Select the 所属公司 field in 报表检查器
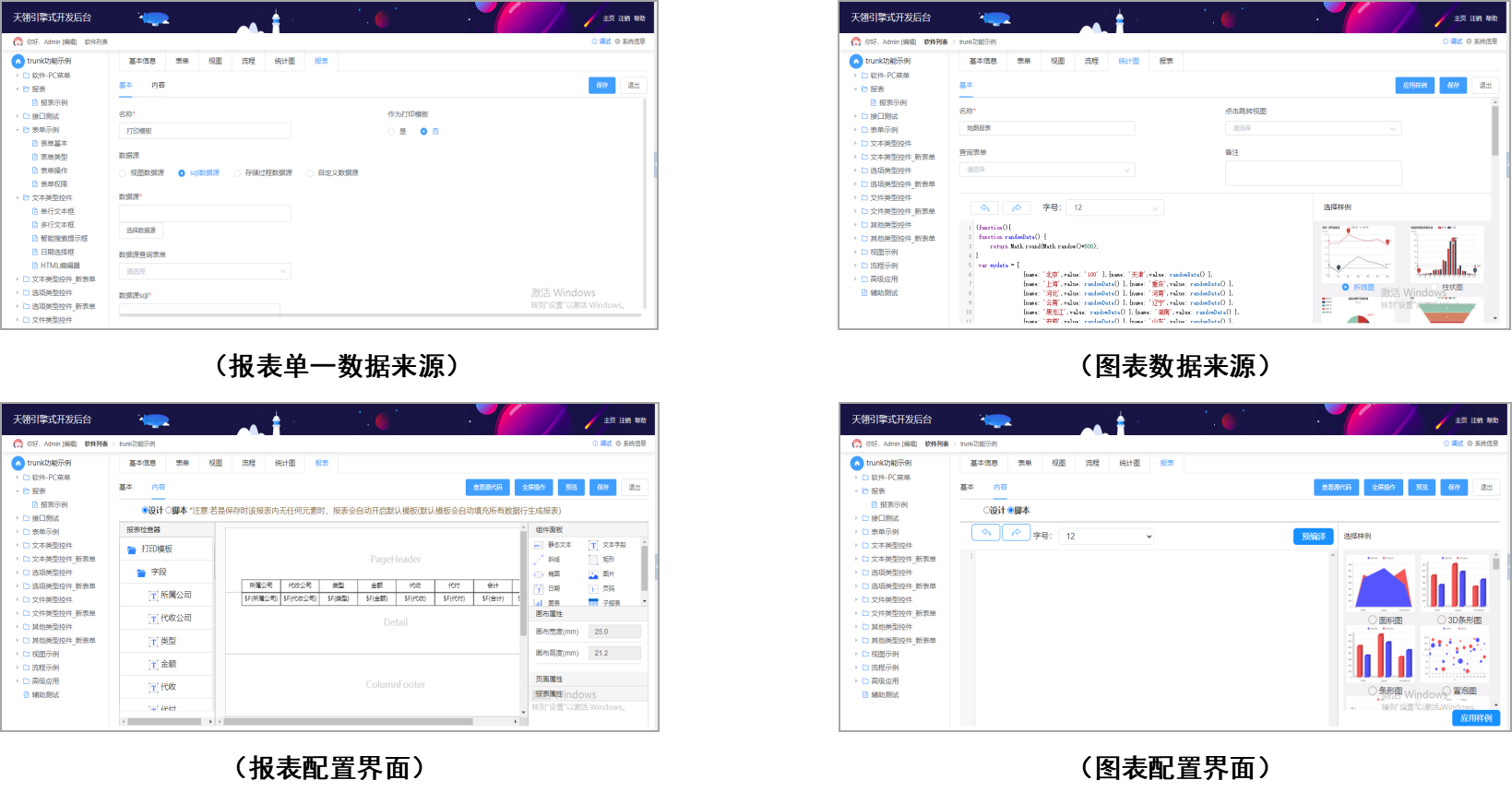The height and width of the screenshot is (792, 1512). tap(174, 596)
